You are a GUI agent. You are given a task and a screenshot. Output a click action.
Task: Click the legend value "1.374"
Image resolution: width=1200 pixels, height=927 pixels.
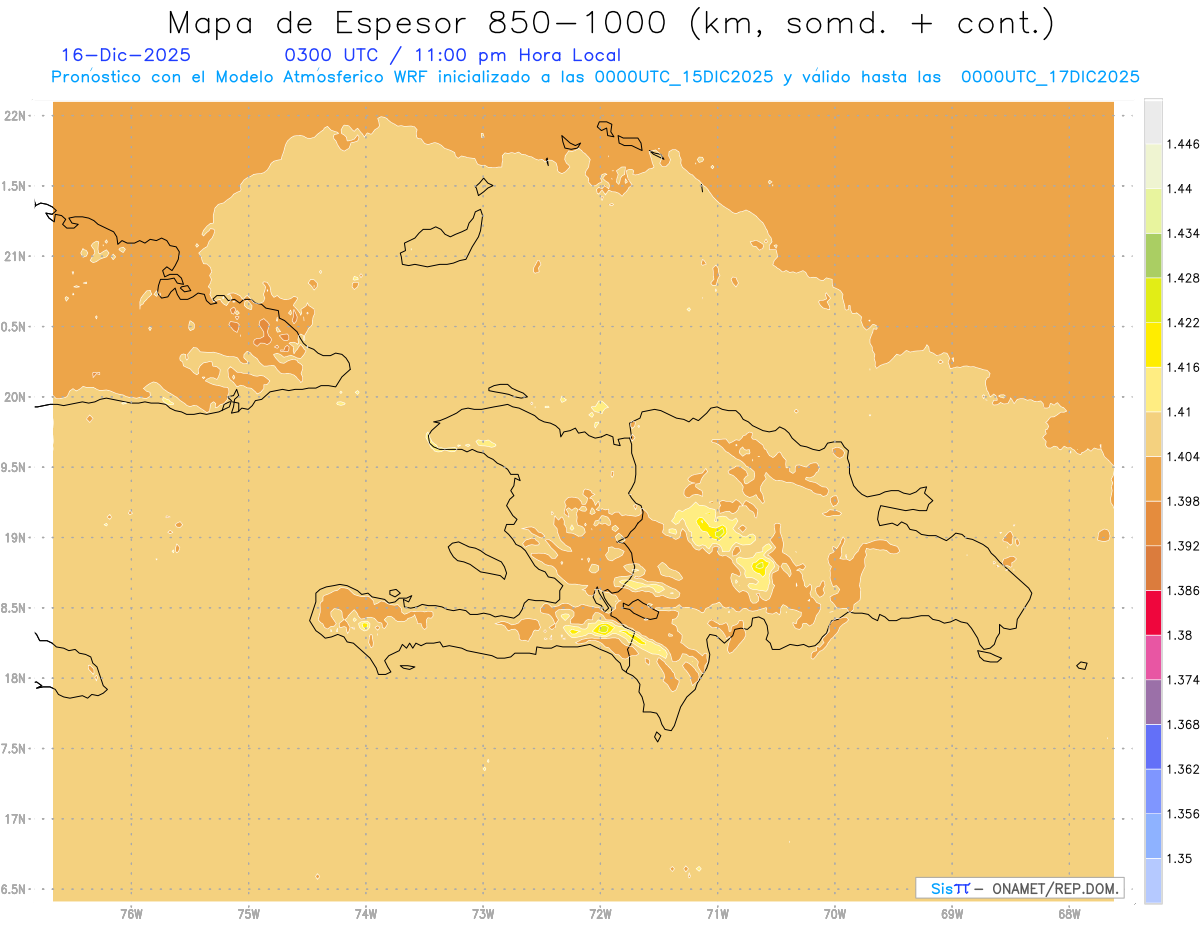(1182, 680)
